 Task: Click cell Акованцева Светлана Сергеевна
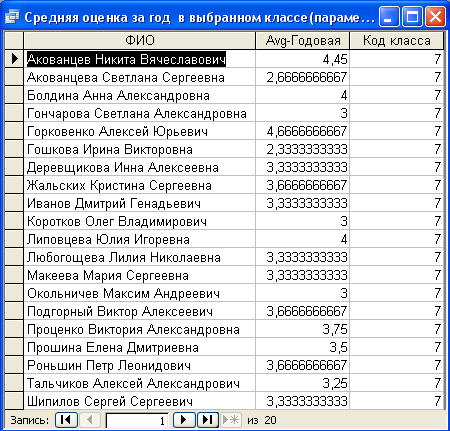[140, 77]
